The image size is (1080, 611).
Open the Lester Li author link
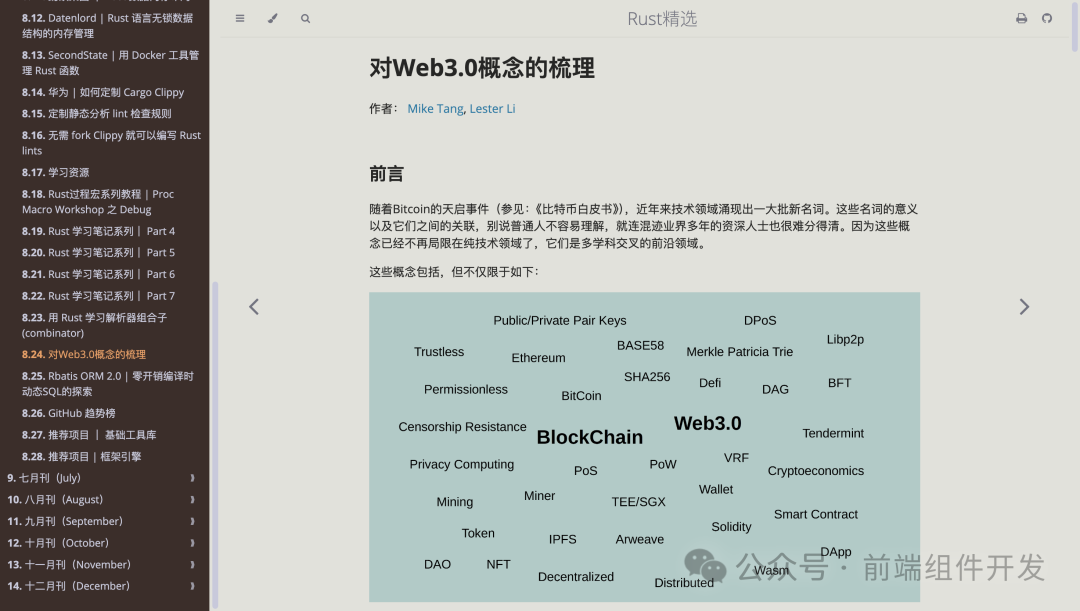pyautogui.click(x=492, y=108)
